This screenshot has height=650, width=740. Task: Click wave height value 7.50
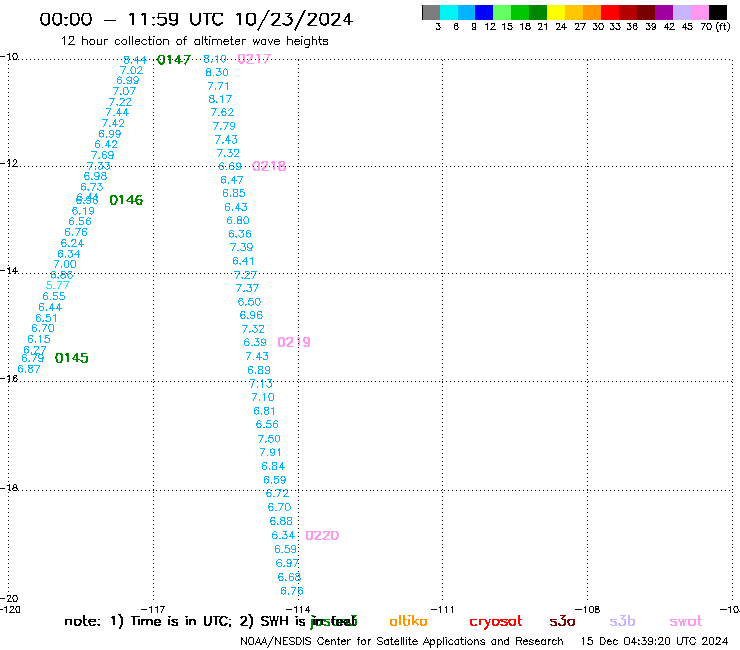(269, 439)
